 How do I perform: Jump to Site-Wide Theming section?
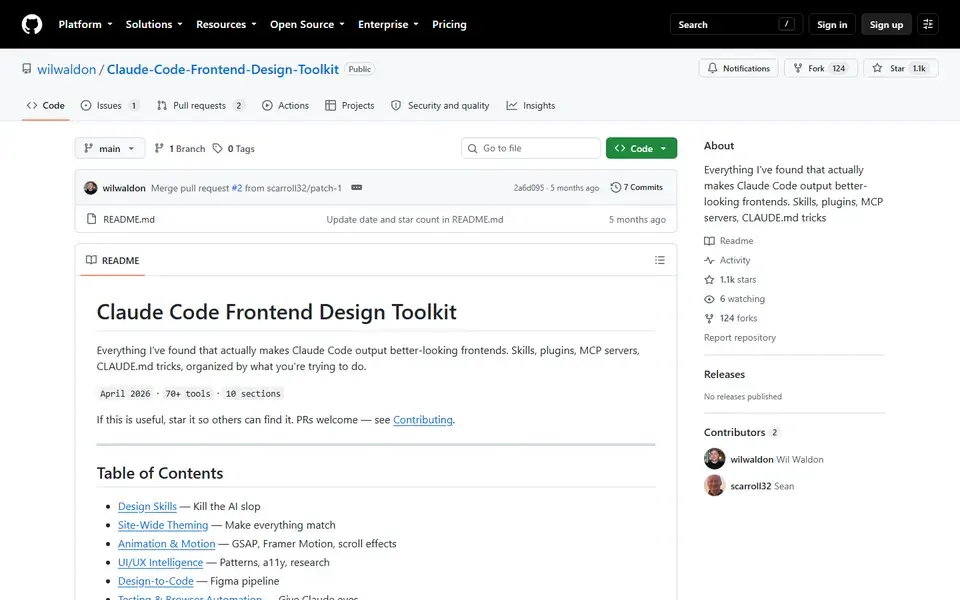[x=163, y=525]
